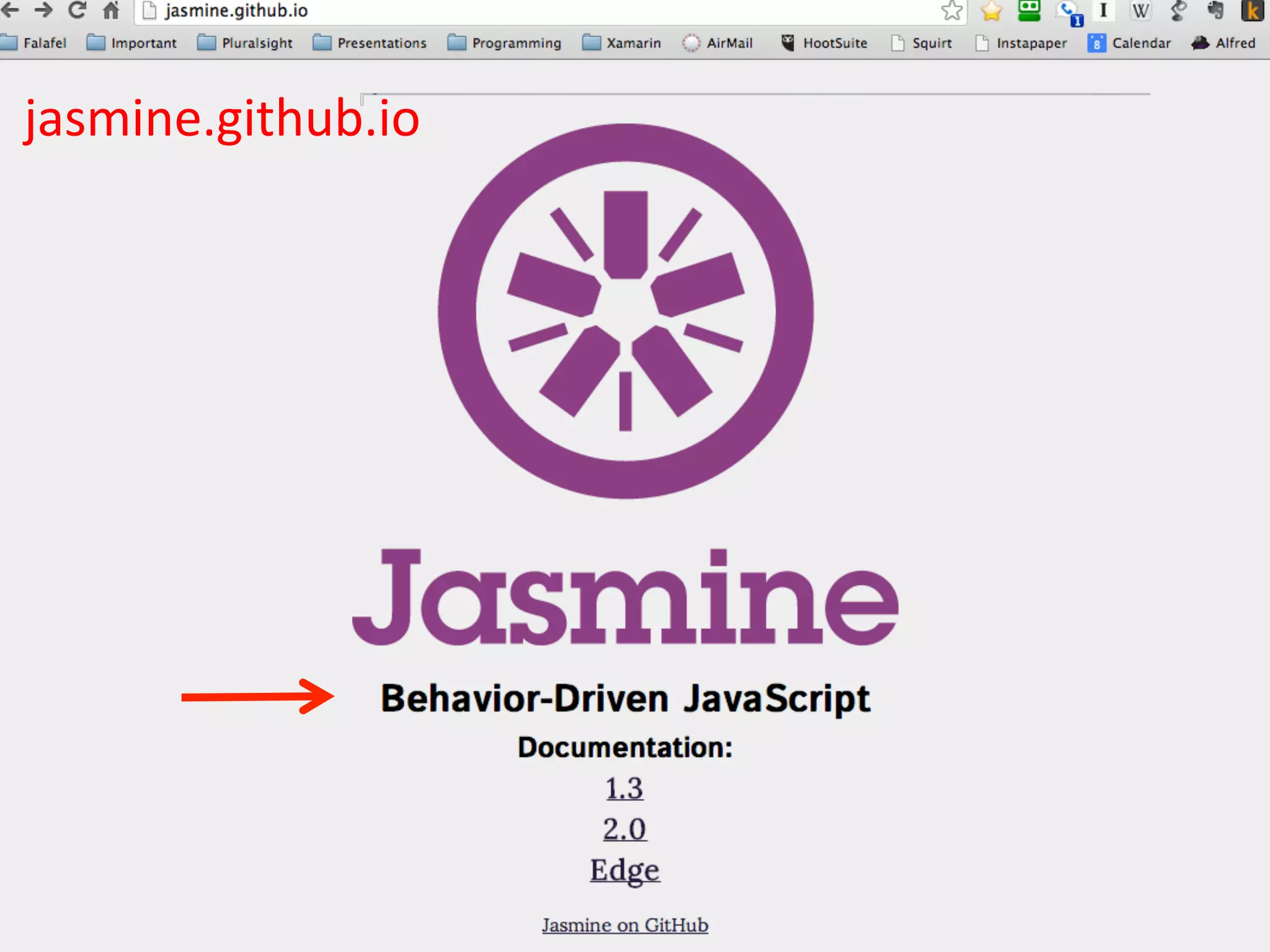This screenshot has height=952, width=1270.
Task: Go forward with the forward arrow
Action: click(x=43, y=10)
